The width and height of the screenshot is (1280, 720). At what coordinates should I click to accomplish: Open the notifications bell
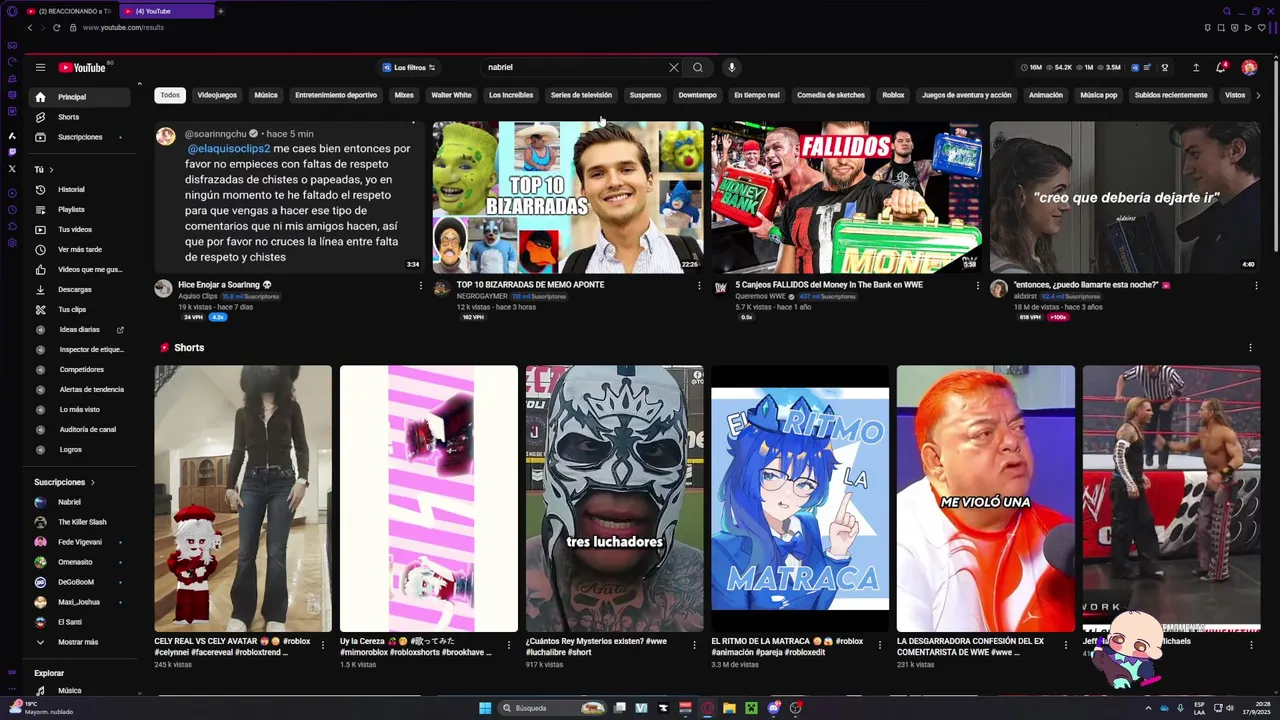tap(1220, 67)
